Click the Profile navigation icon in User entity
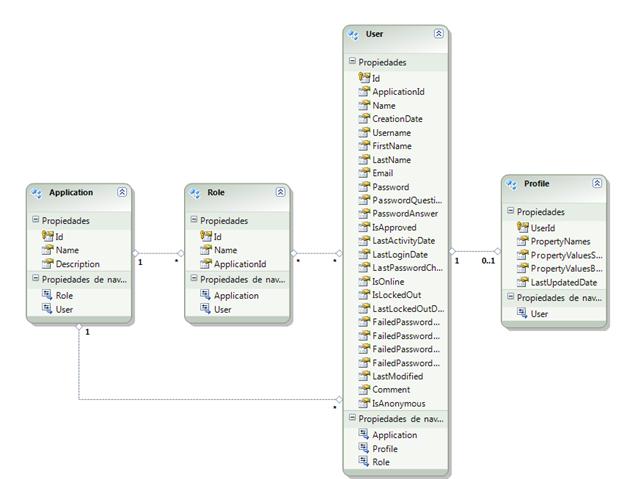 click(364, 448)
